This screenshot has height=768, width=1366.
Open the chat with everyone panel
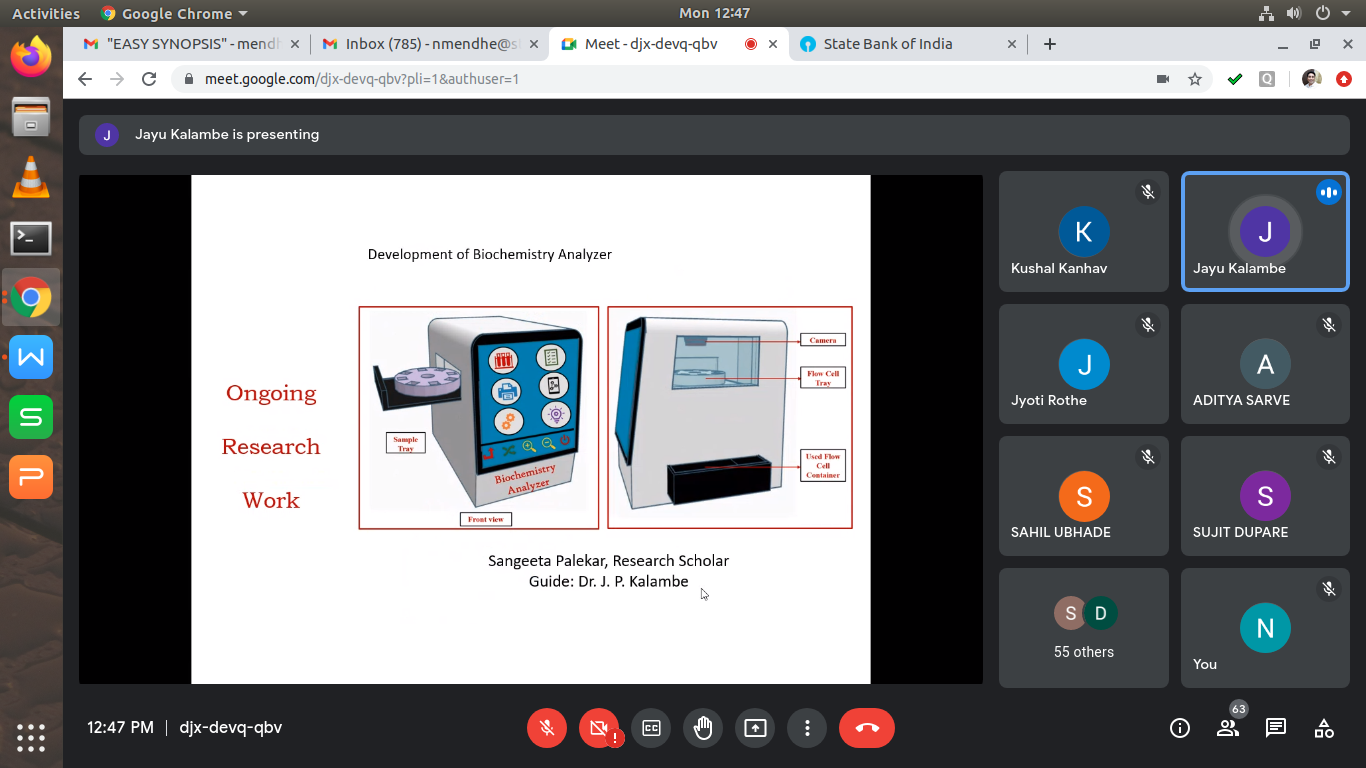point(1276,728)
